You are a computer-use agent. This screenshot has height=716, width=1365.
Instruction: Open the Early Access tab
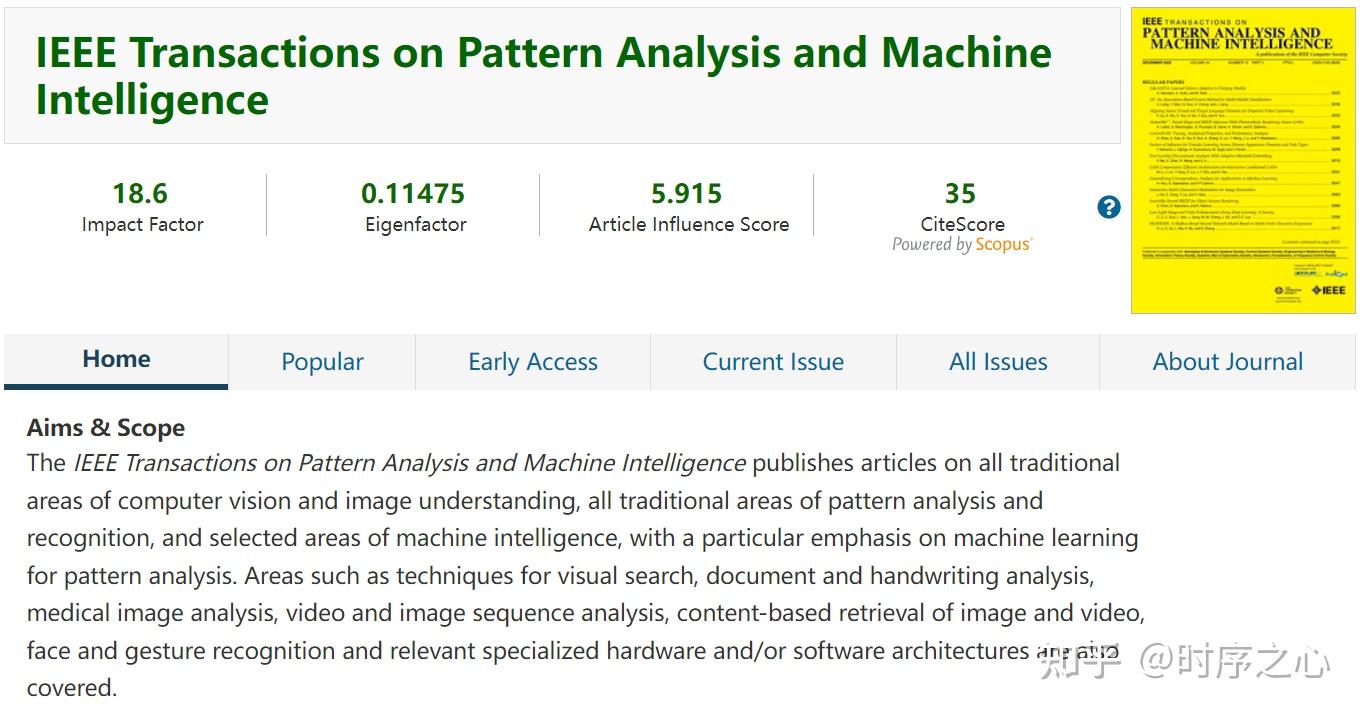[x=533, y=362]
